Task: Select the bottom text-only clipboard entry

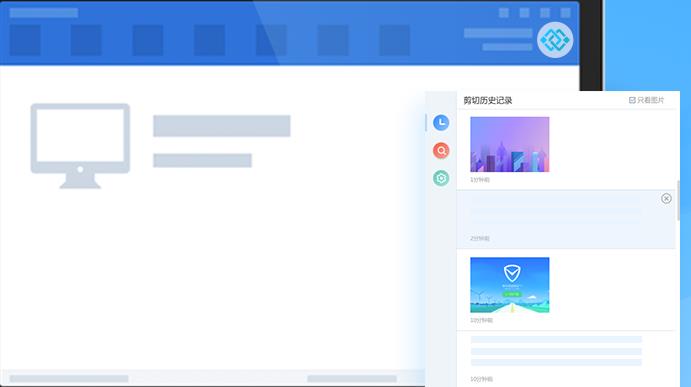Action: (566, 359)
